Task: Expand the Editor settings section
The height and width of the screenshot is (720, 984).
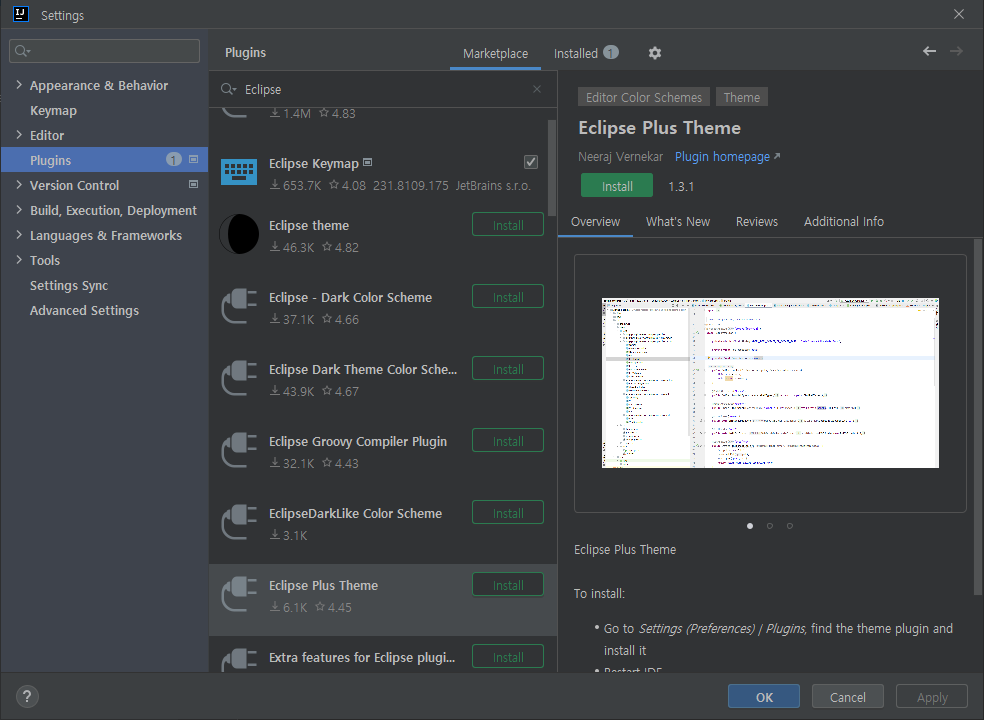Action: [19, 134]
